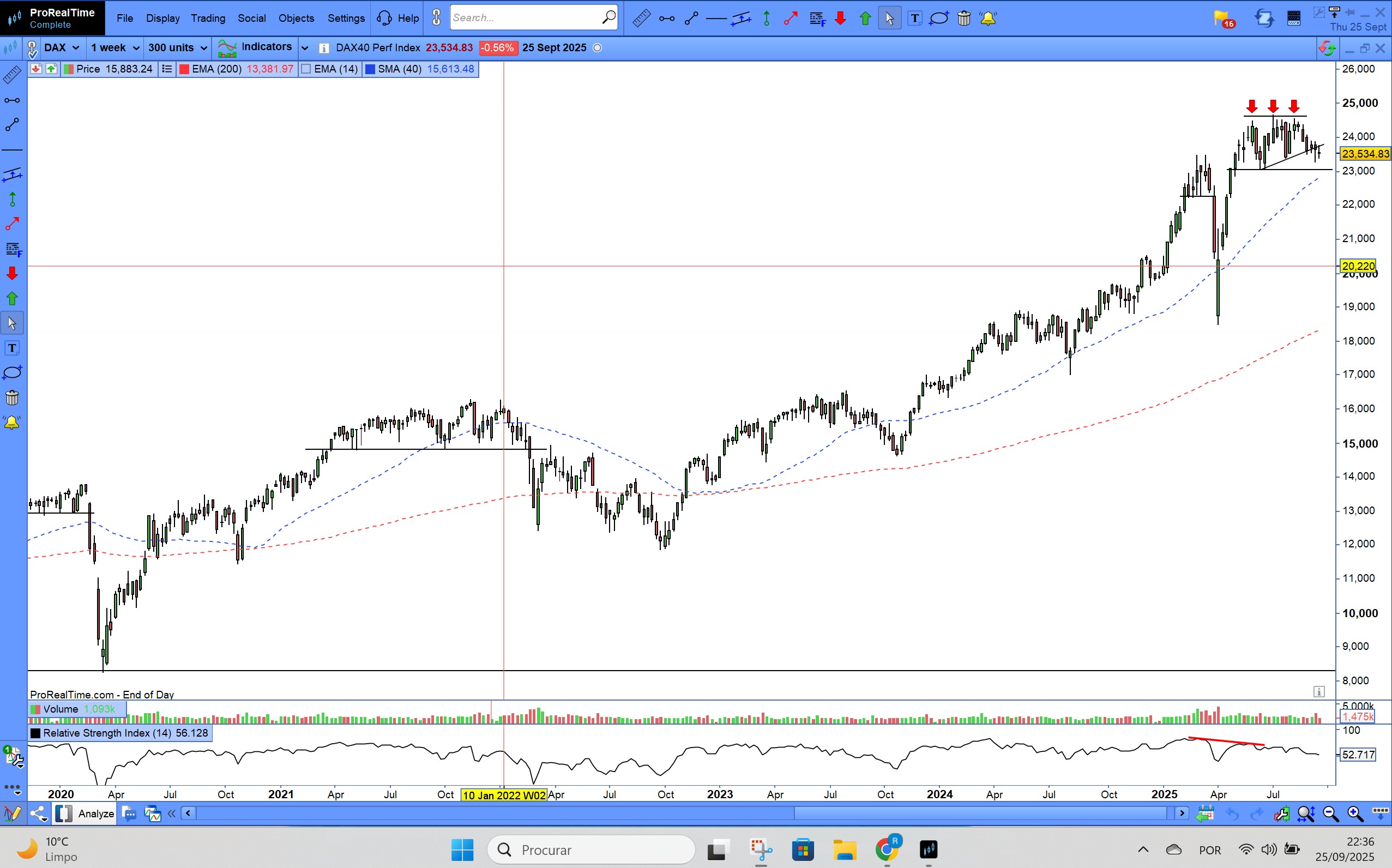The width and height of the screenshot is (1392, 868).
Task: Click the zoom out magnifier at bottom right
Action: tap(1330, 813)
